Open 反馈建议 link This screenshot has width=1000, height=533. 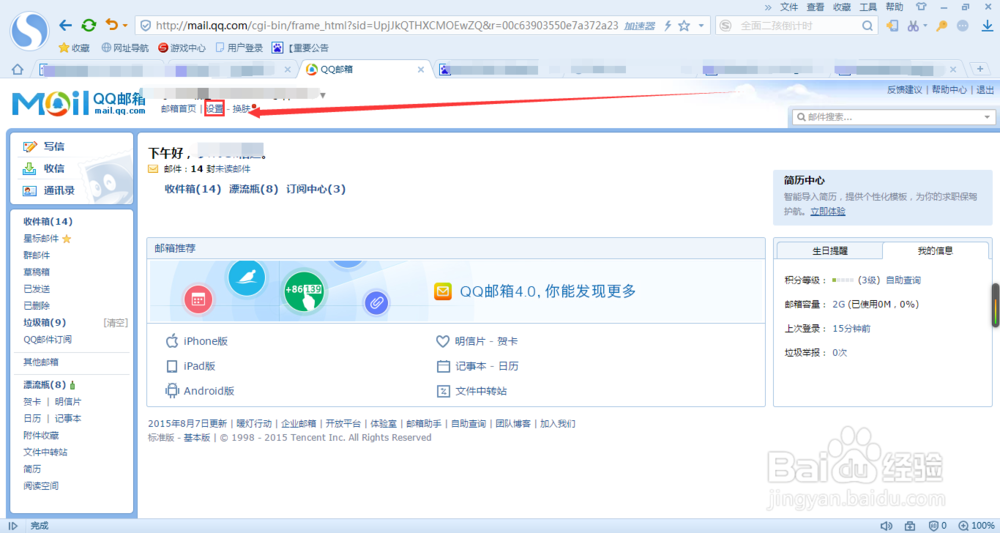click(904, 90)
